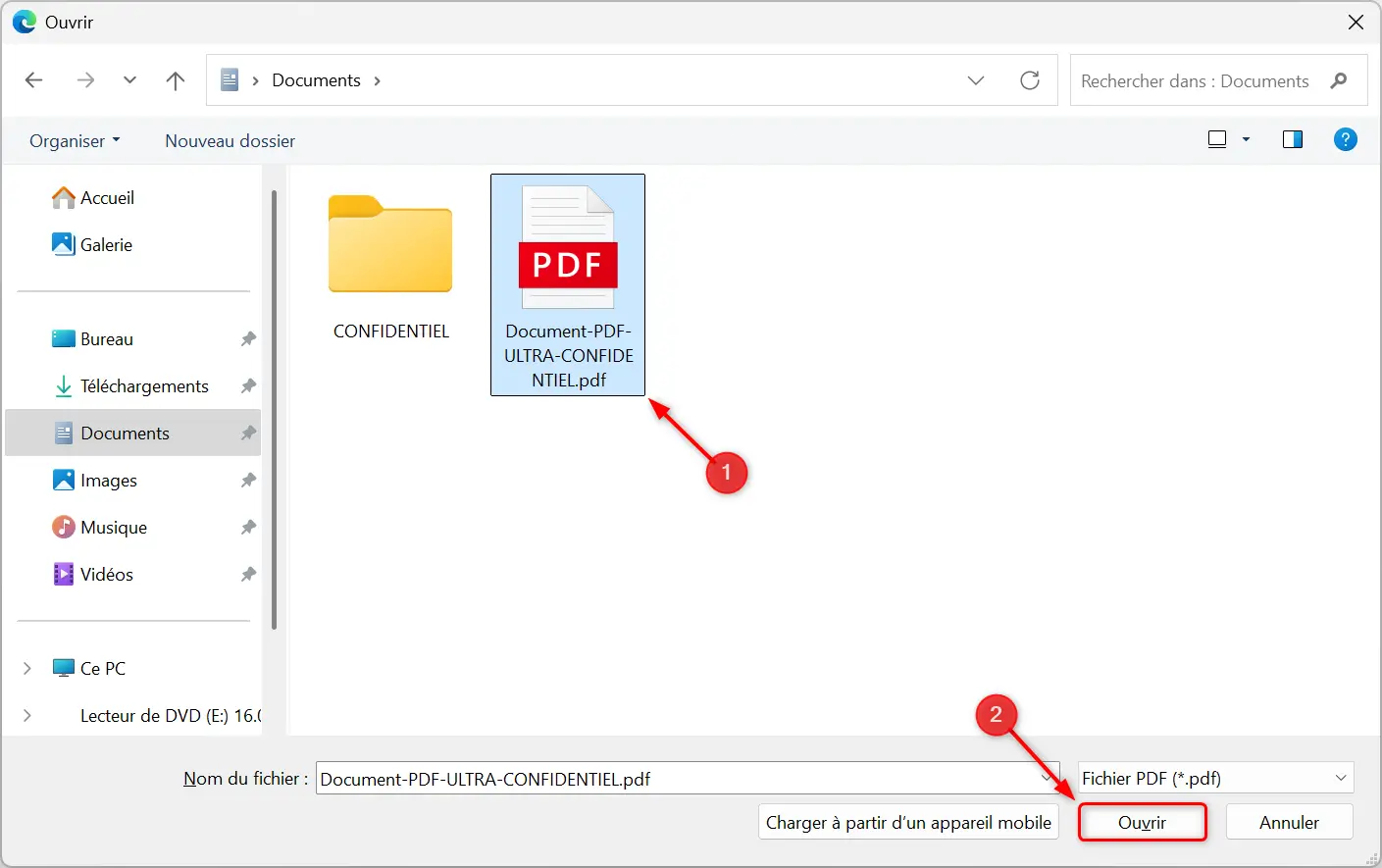Select Documents in the address path
1382x868 pixels.
pyautogui.click(x=316, y=80)
